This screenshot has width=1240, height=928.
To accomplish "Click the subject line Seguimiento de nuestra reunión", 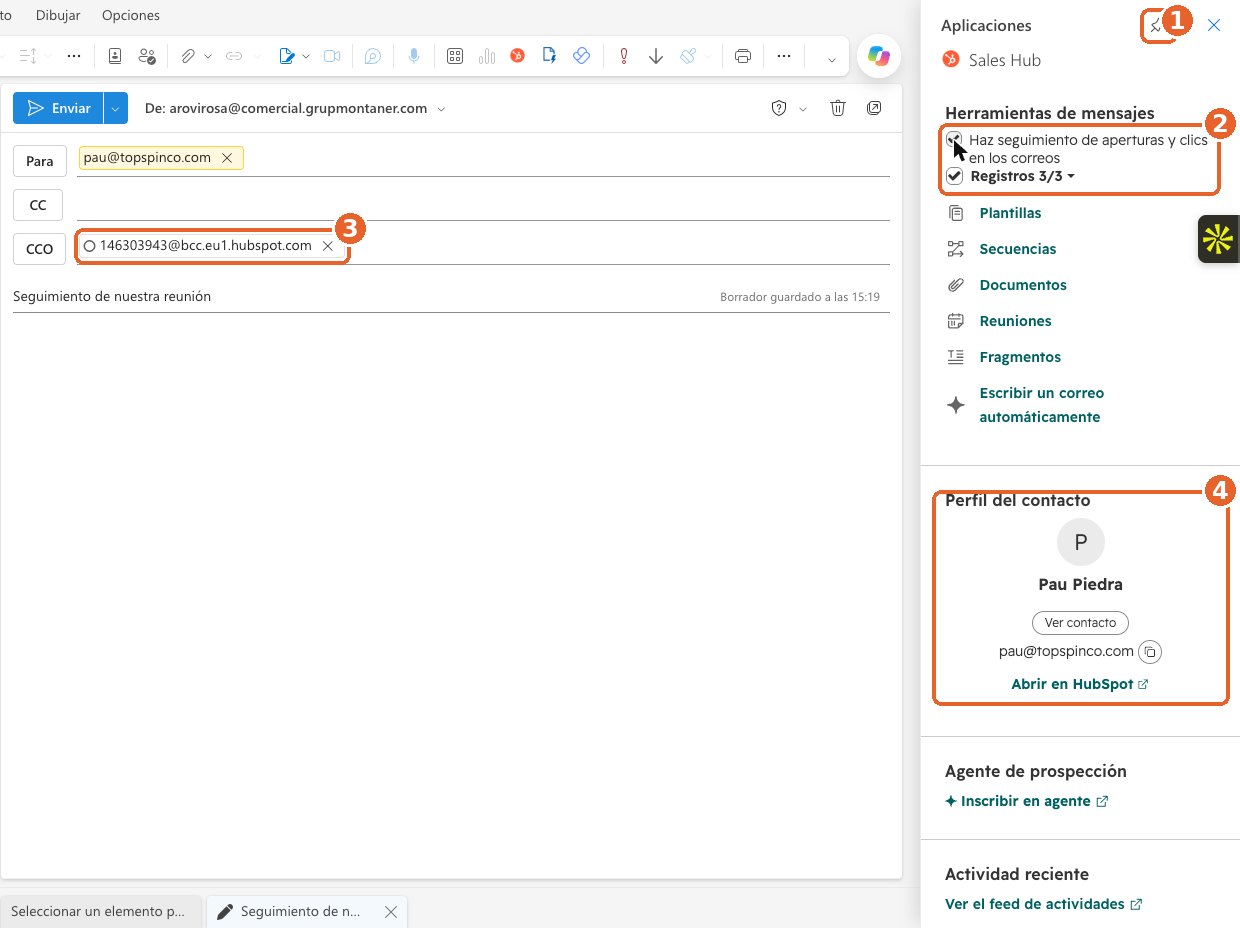I will pos(112,297).
